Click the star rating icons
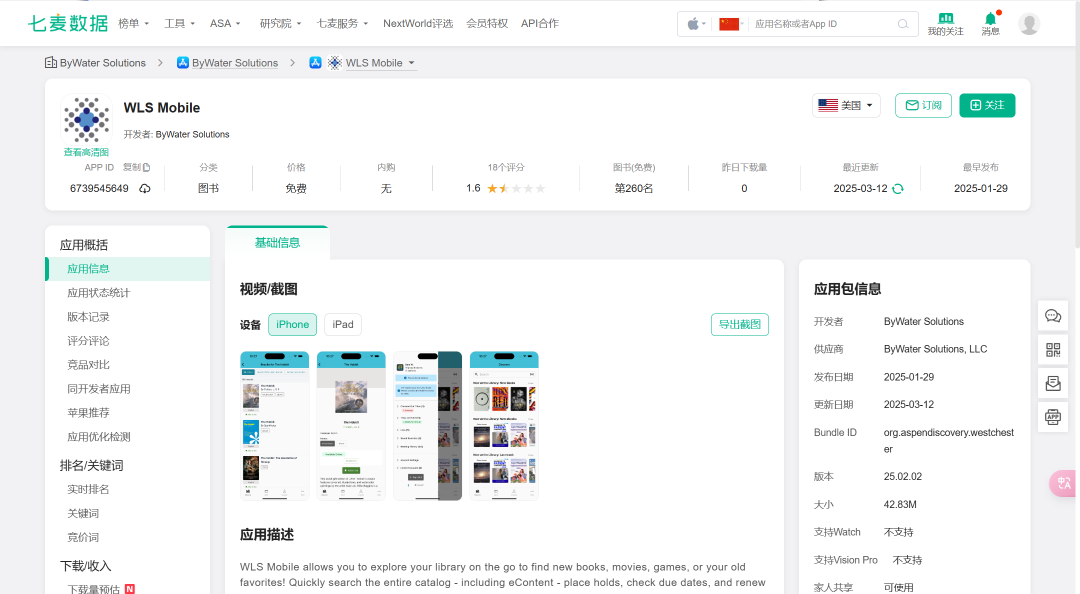The width and height of the screenshot is (1080, 594). [516, 188]
